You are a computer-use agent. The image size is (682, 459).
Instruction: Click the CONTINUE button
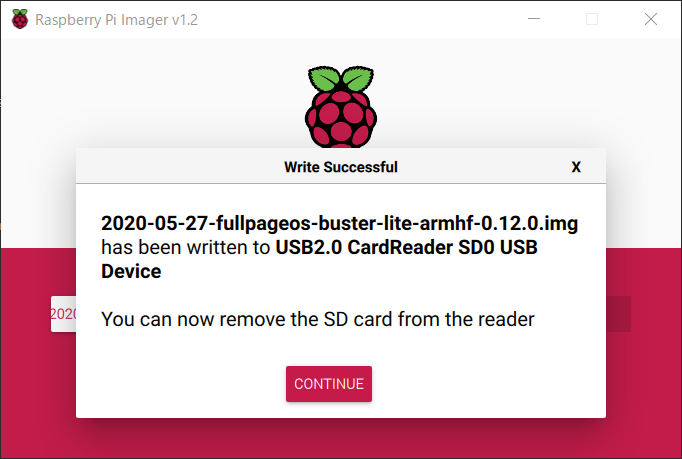329,384
